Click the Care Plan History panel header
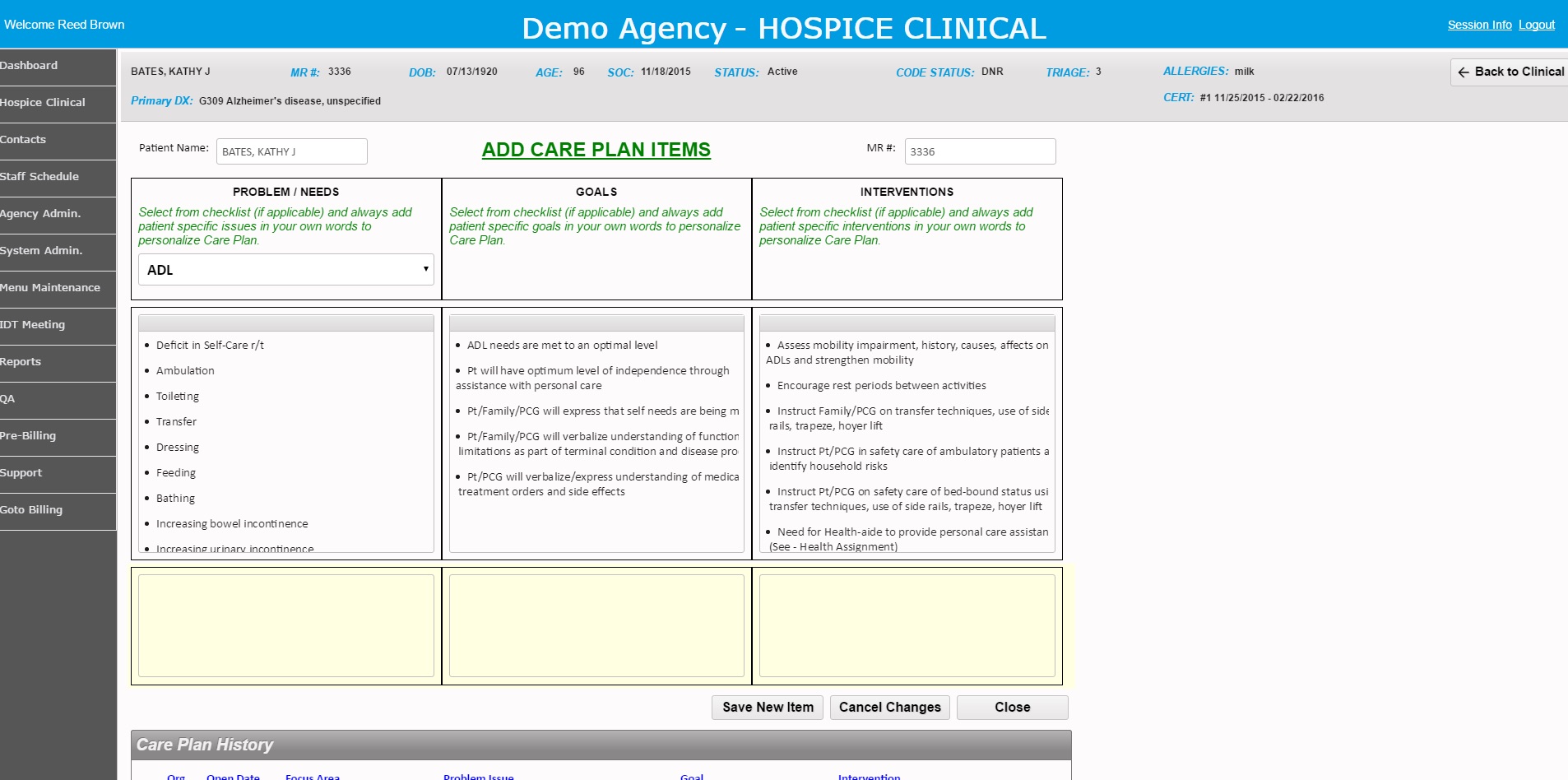The width and height of the screenshot is (1568, 780). tap(601, 745)
